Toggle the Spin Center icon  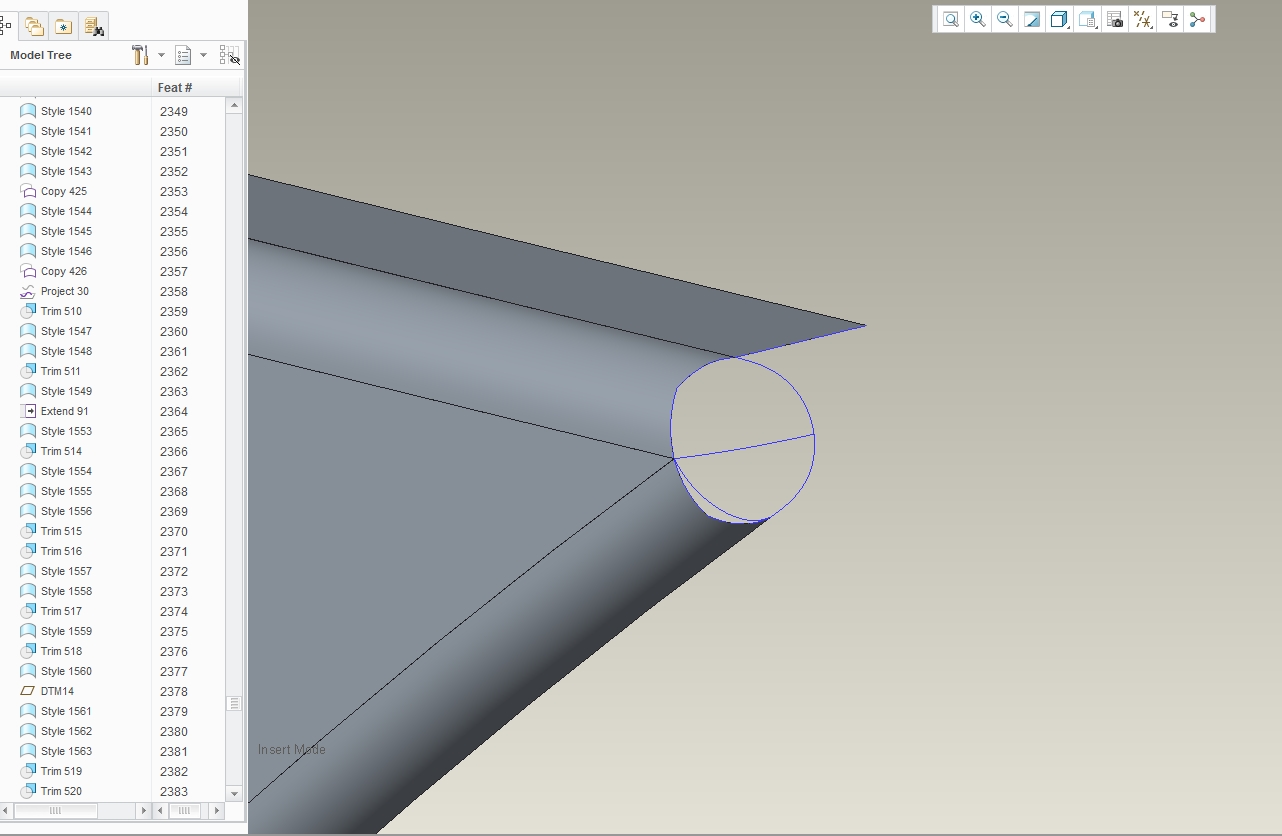(x=1197, y=19)
